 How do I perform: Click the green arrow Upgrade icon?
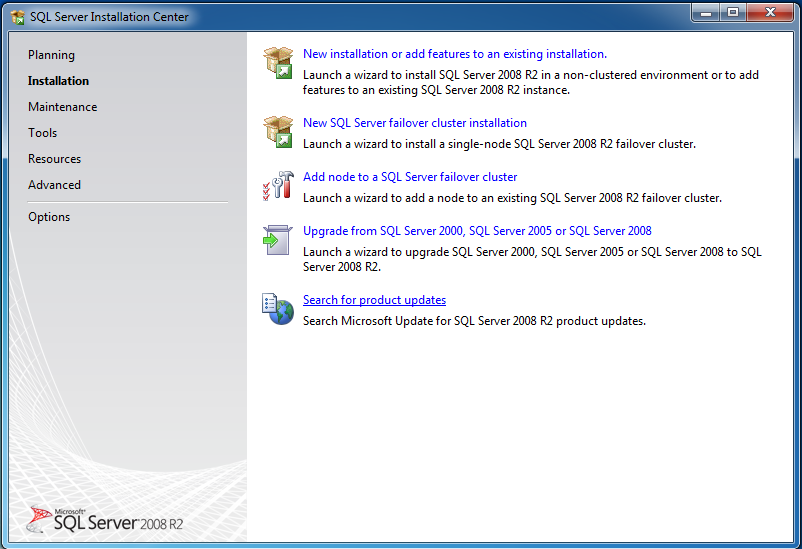278,239
